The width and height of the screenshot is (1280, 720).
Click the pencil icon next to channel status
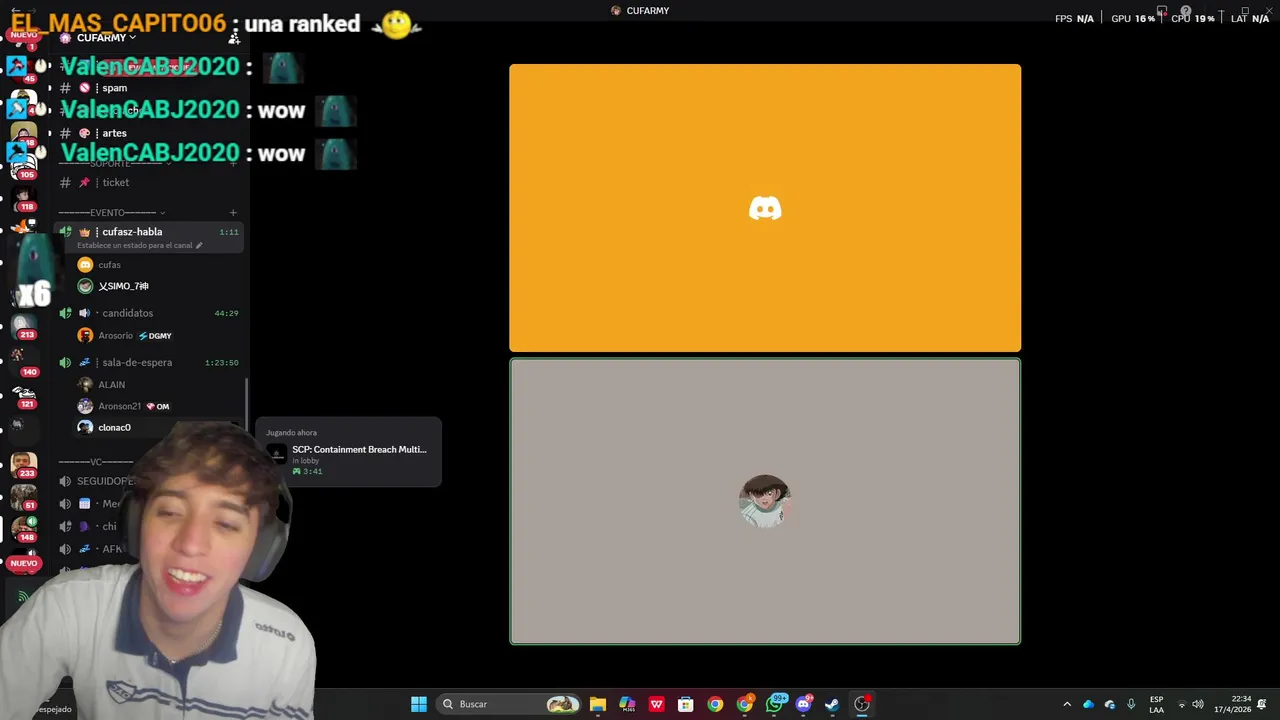click(199, 245)
